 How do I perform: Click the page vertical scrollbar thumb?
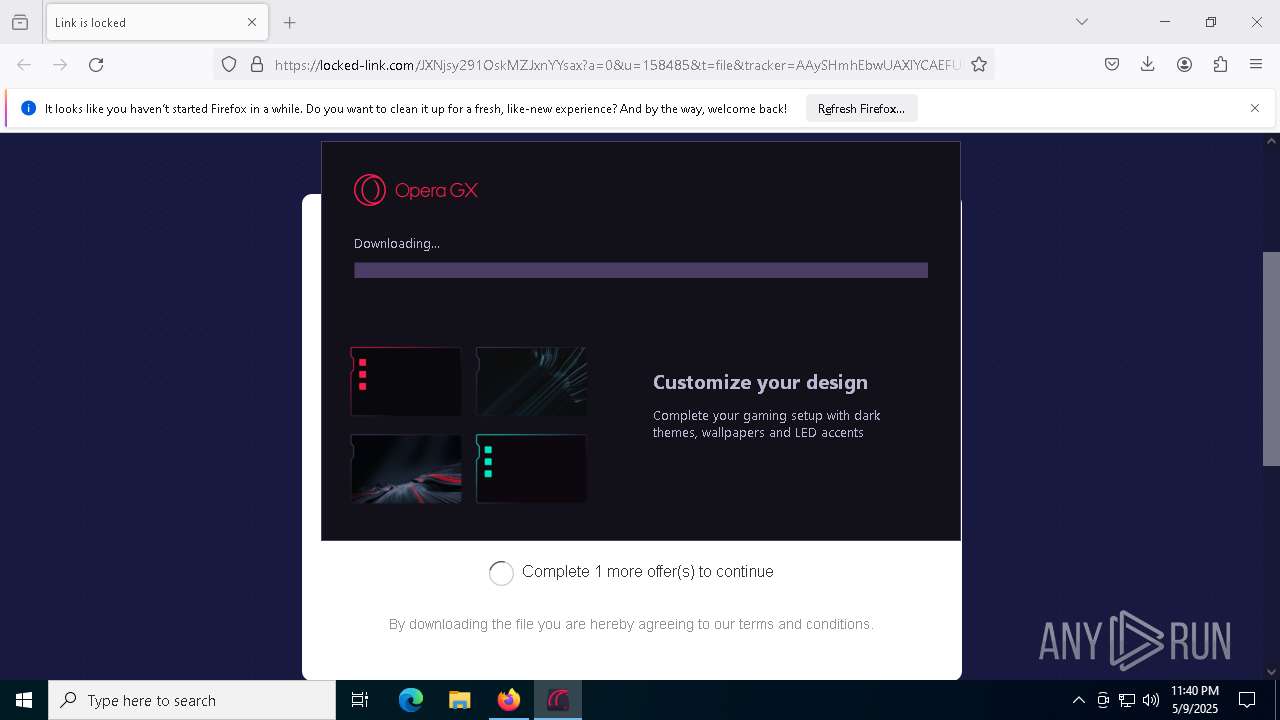pyautogui.click(x=1271, y=358)
